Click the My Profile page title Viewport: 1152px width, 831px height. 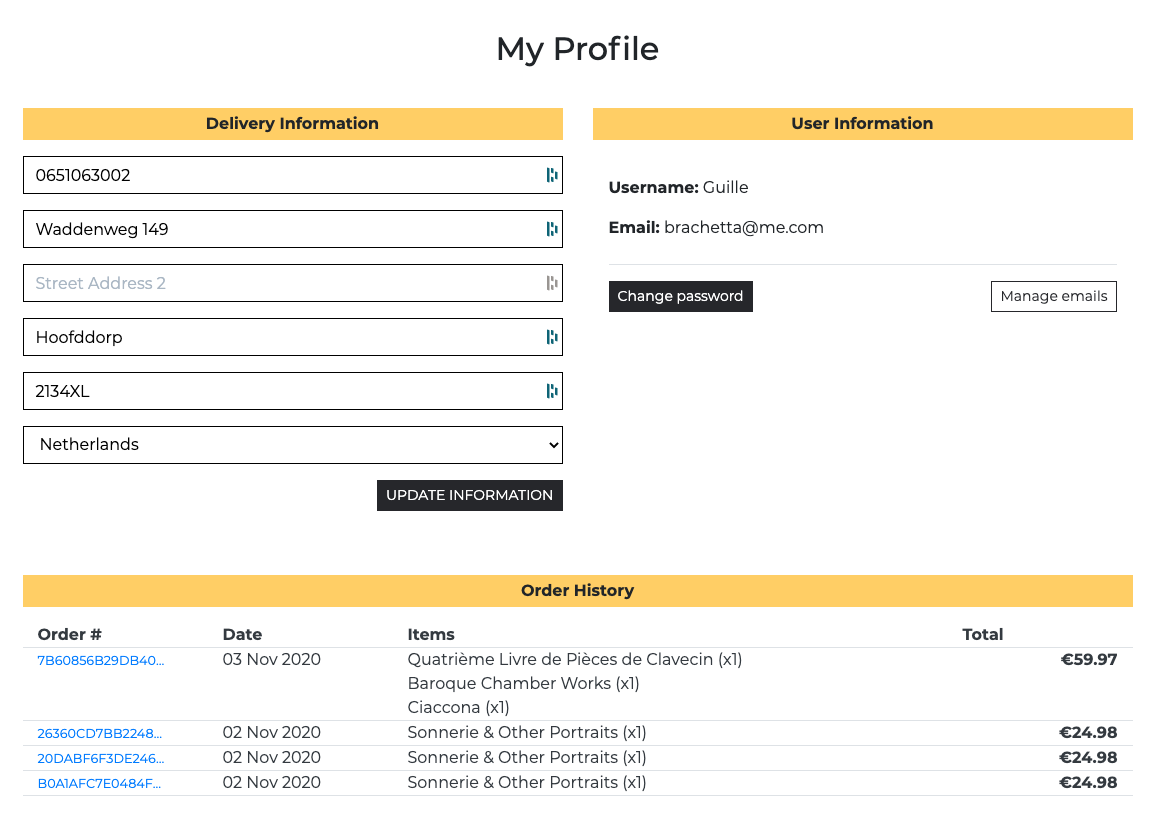577,49
